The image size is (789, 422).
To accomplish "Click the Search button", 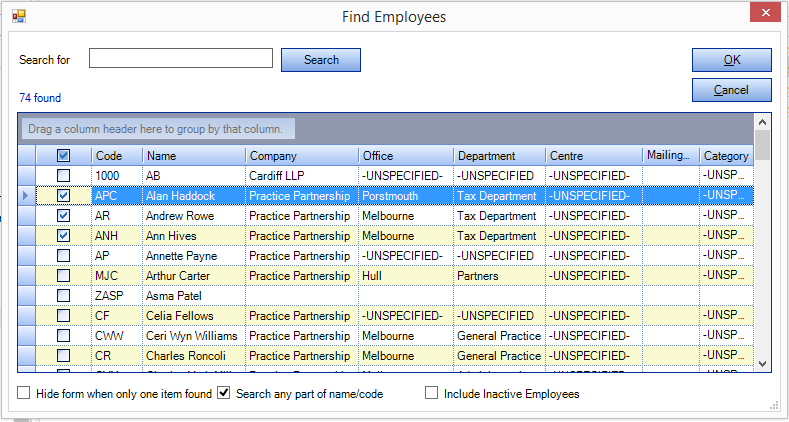I will tap(321, 60).
